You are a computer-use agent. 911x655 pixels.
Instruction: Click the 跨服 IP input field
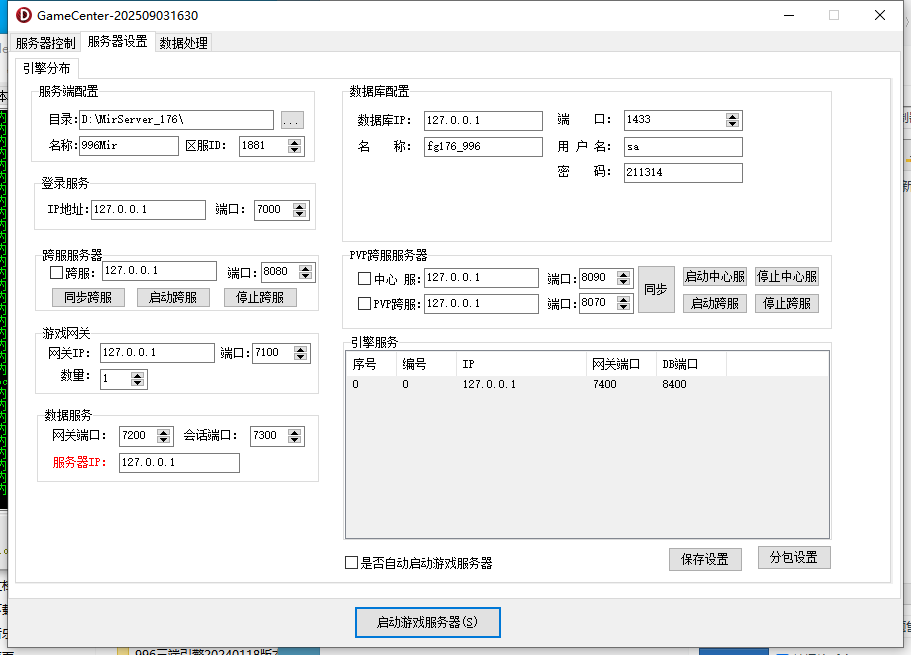point(159,271)
